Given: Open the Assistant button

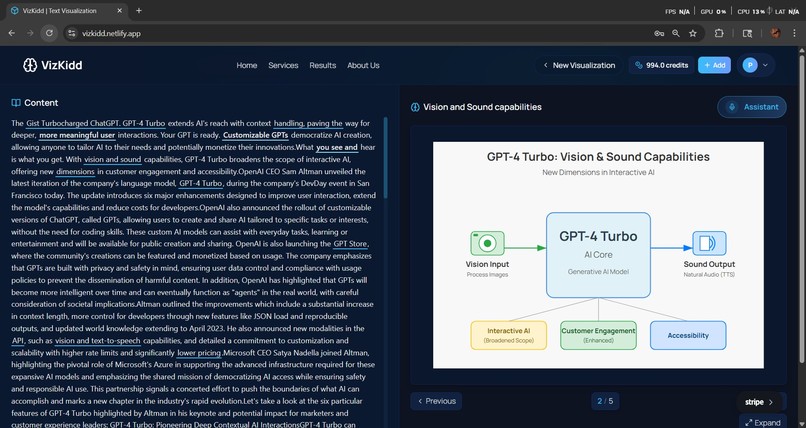Looking at the screenshot, I should [752, 107].
